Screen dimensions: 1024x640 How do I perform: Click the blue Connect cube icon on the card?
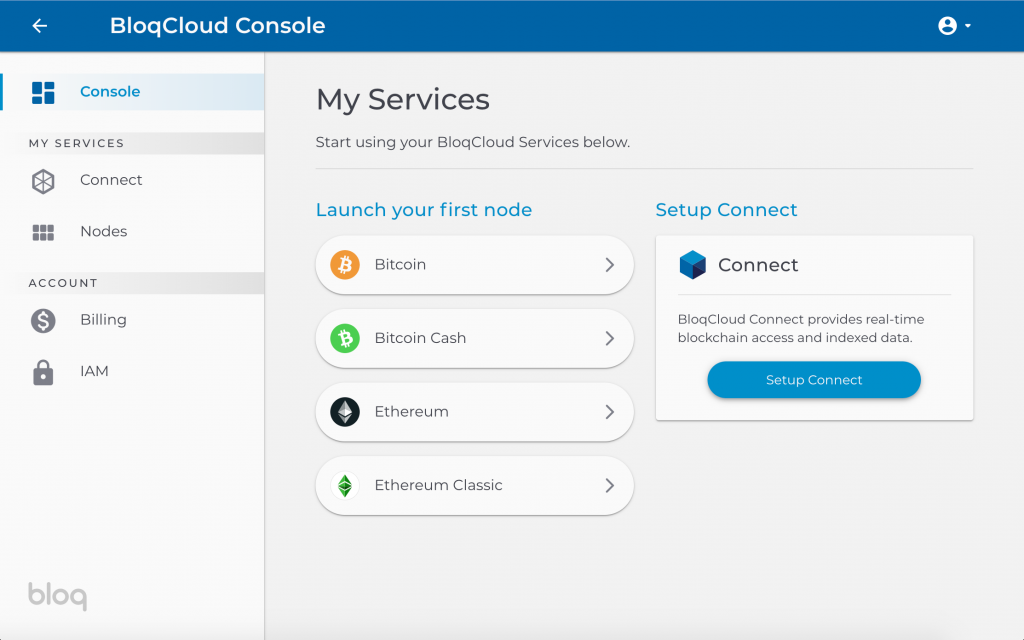690,264
